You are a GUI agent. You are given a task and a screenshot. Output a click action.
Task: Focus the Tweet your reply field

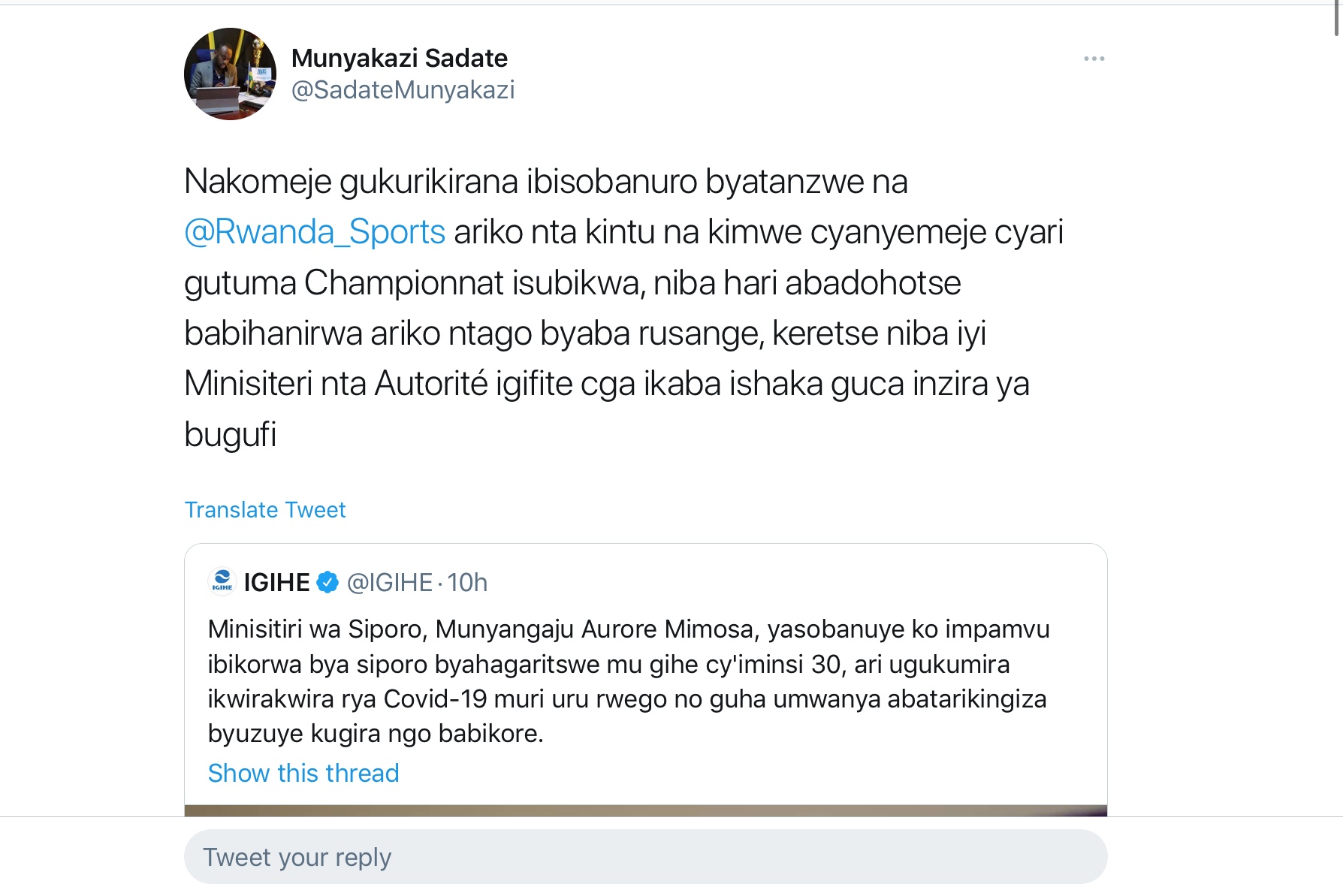645,857
